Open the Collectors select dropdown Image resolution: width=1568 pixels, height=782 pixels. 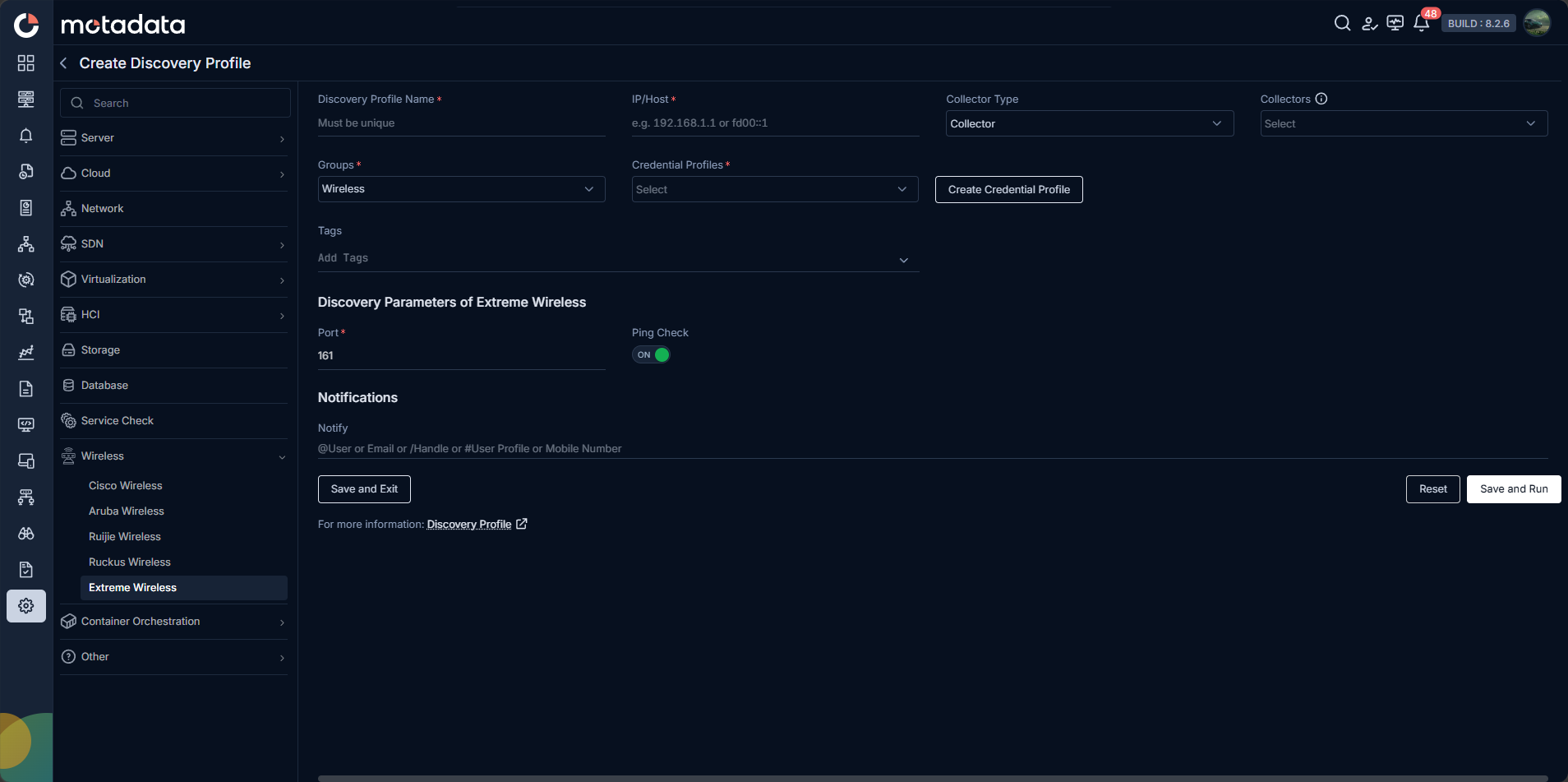point(1404,123)
